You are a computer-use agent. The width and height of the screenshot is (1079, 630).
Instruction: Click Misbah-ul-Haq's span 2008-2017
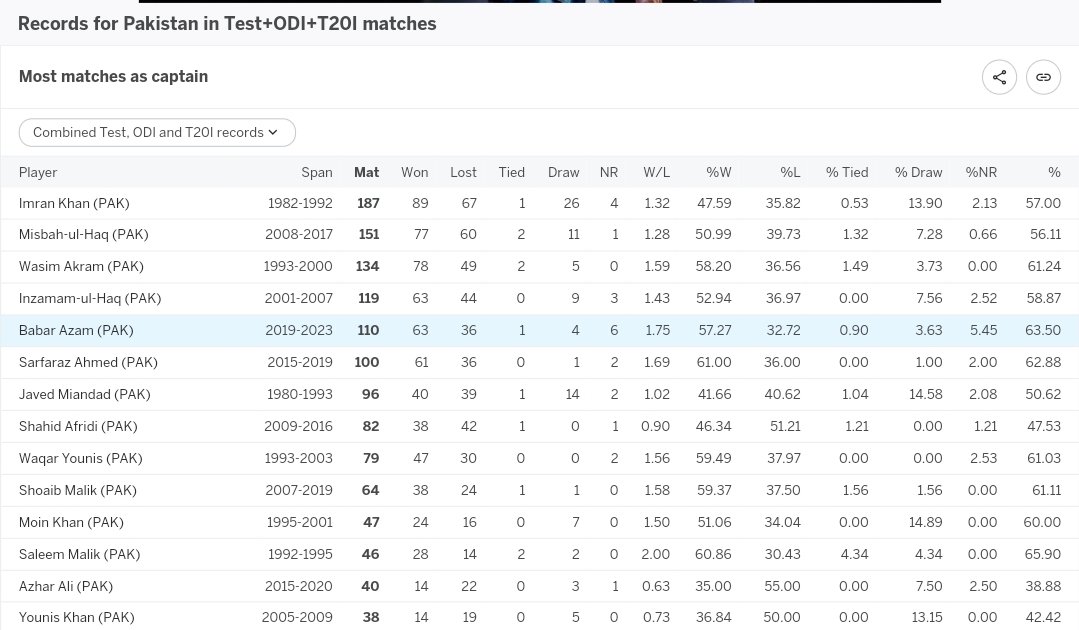tap(299, 235)
